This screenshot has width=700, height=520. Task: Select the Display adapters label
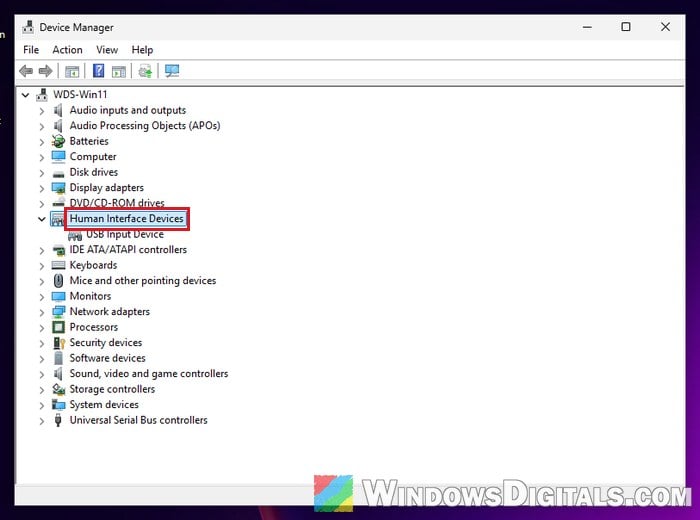(x=107, y=187)
